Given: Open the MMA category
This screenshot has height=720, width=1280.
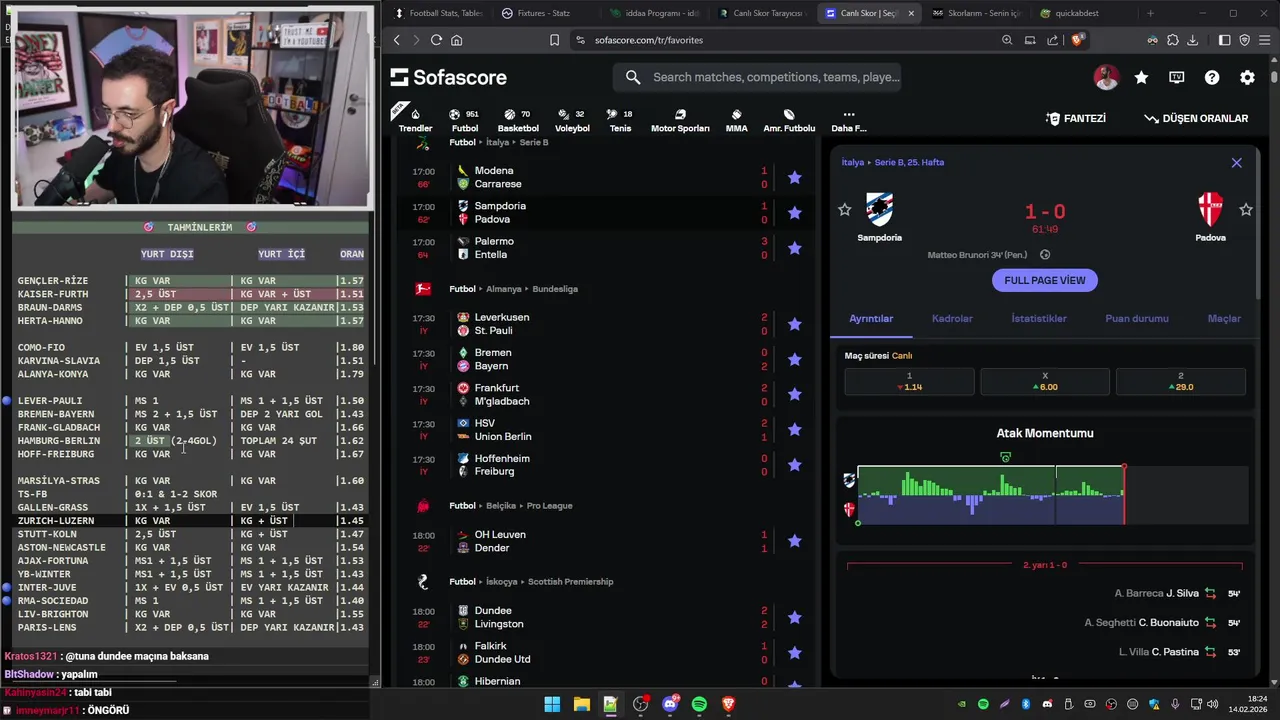Looking at the screenshot, I should (736, 119).
